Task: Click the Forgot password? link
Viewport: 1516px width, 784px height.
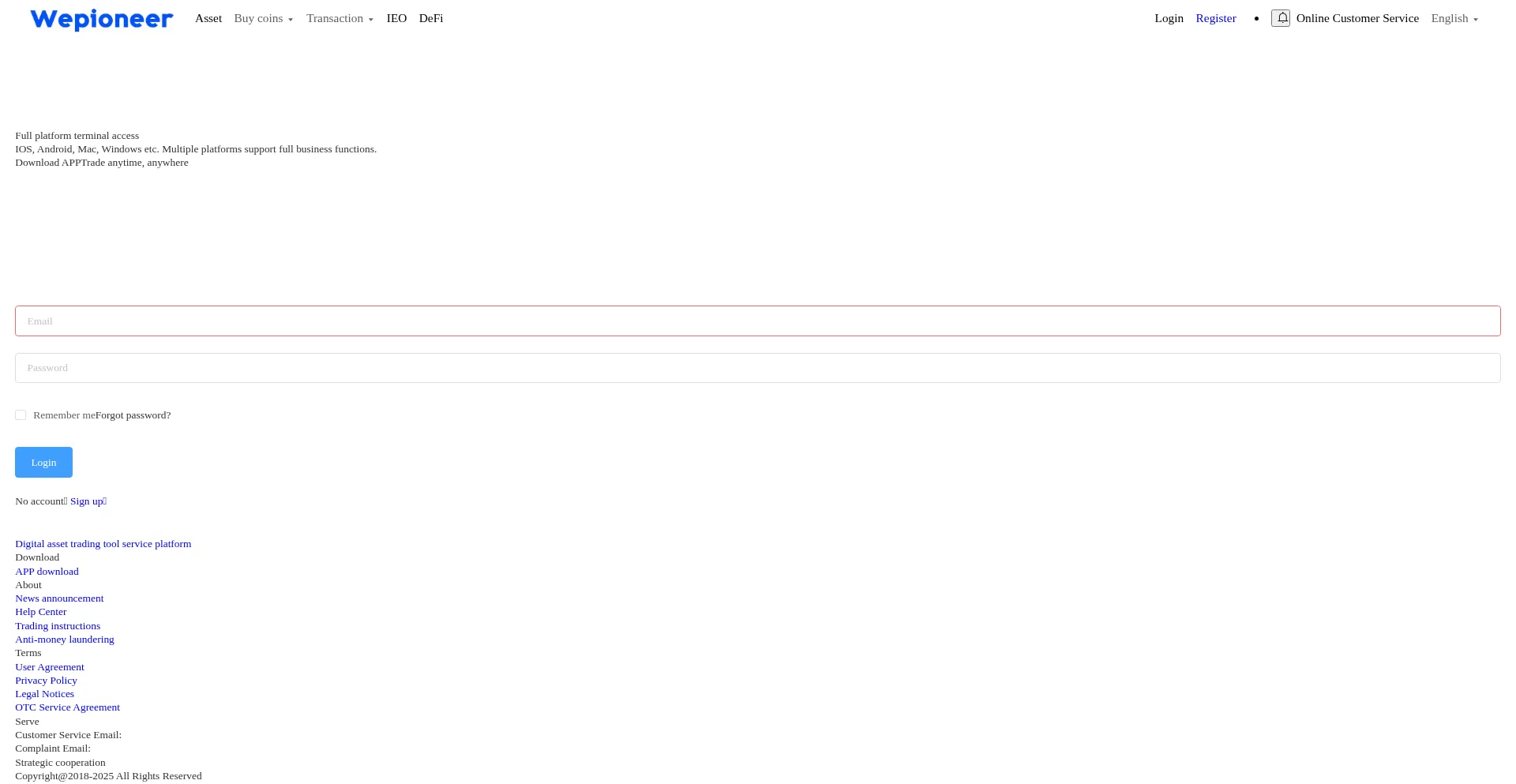Action: click(133, 415)
